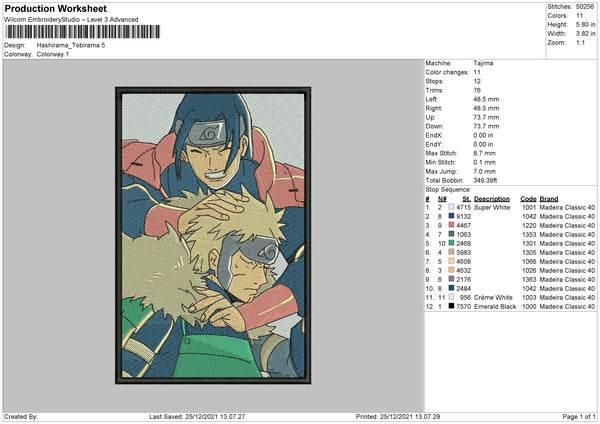The height and width of the screenshot is (424, 600).
Task: Click the 'Stop Sequence:' heading
Action: (448, 190)
